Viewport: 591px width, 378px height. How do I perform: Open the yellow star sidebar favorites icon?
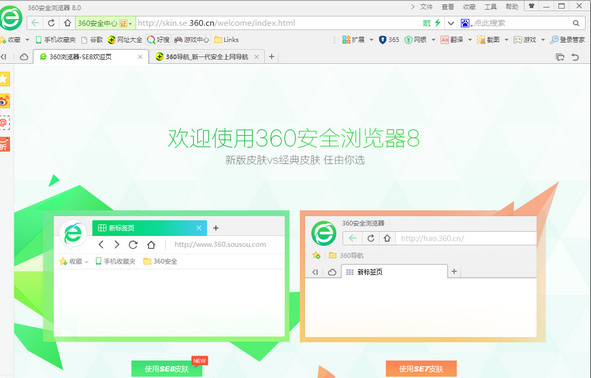(4, 79)
